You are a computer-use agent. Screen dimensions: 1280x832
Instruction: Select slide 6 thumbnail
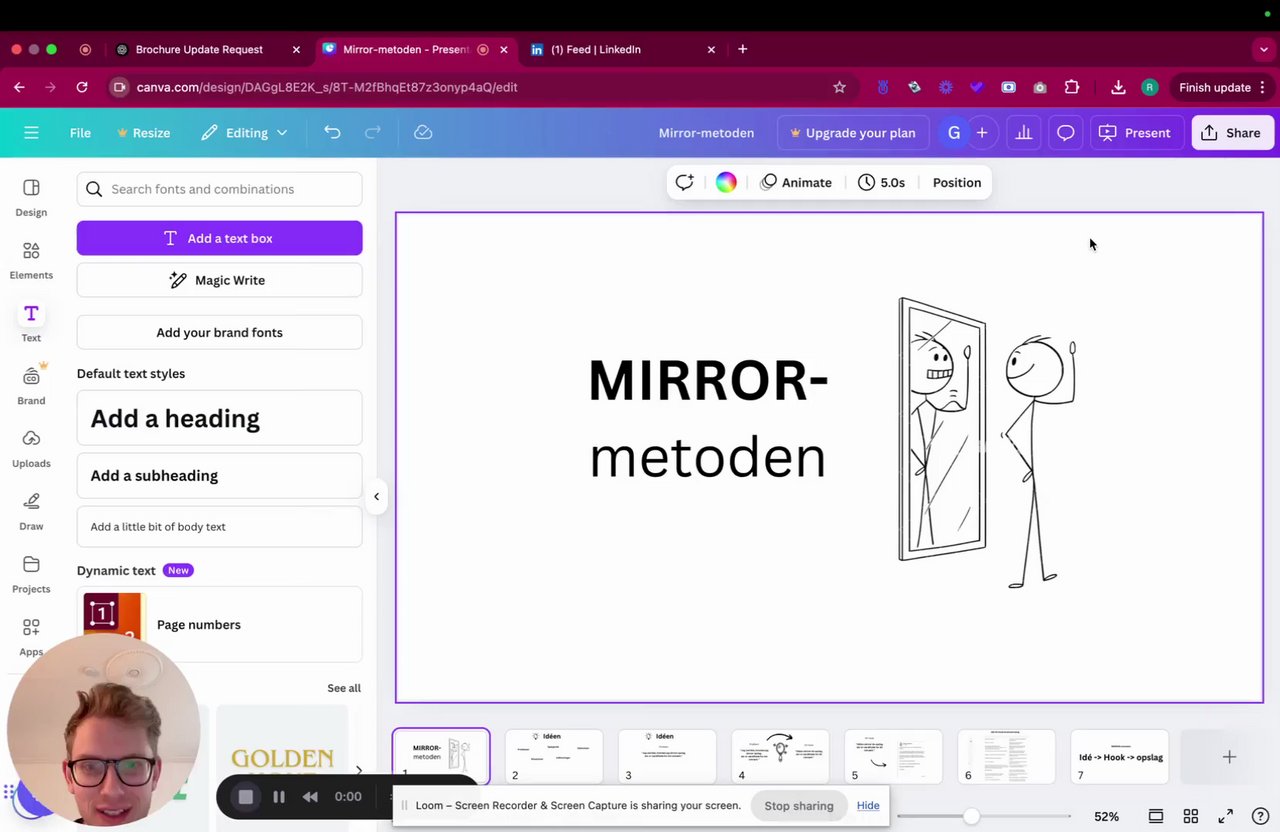pos(1006,756)
